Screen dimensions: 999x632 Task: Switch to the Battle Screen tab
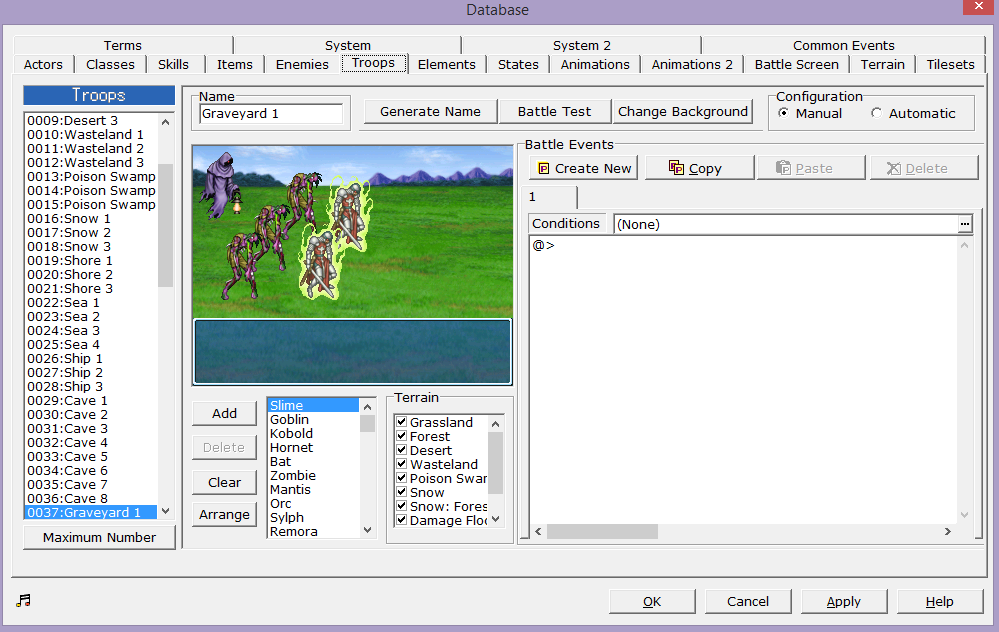coord(796,64)
